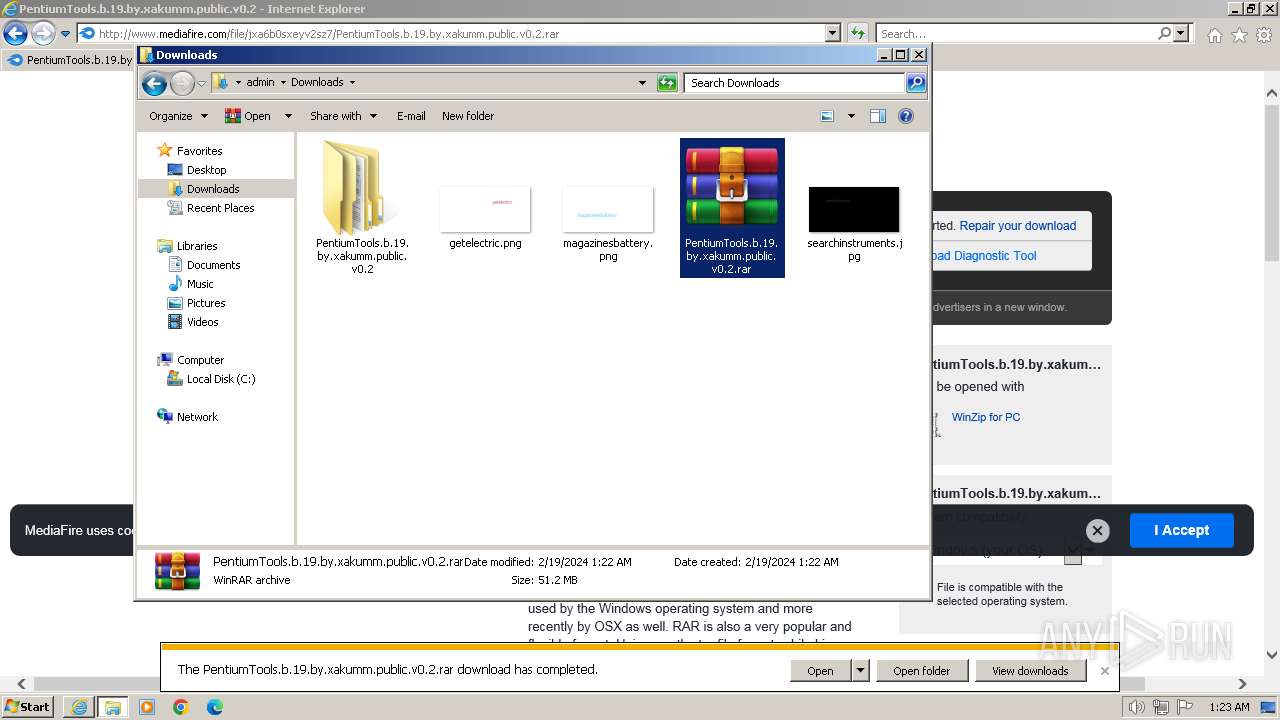Open IE tools gear icon

[x=1264, y=35]
